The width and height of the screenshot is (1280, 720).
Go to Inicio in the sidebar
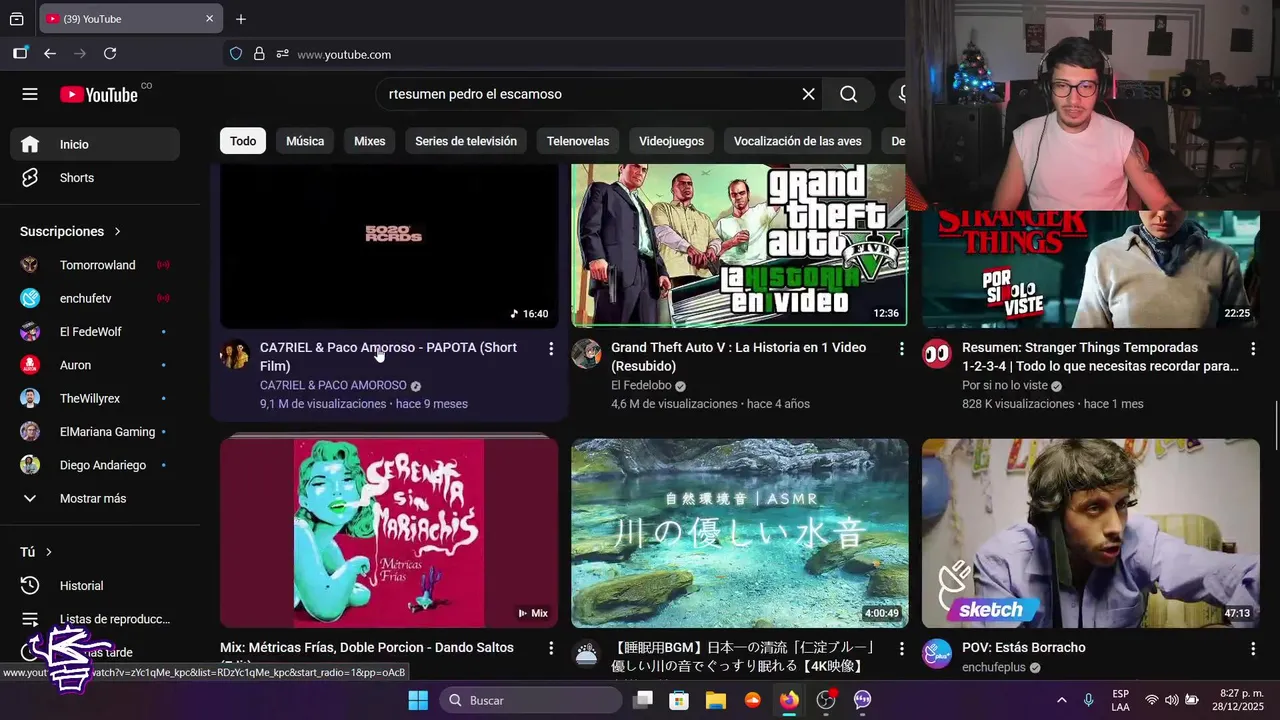tap(95, 144)
